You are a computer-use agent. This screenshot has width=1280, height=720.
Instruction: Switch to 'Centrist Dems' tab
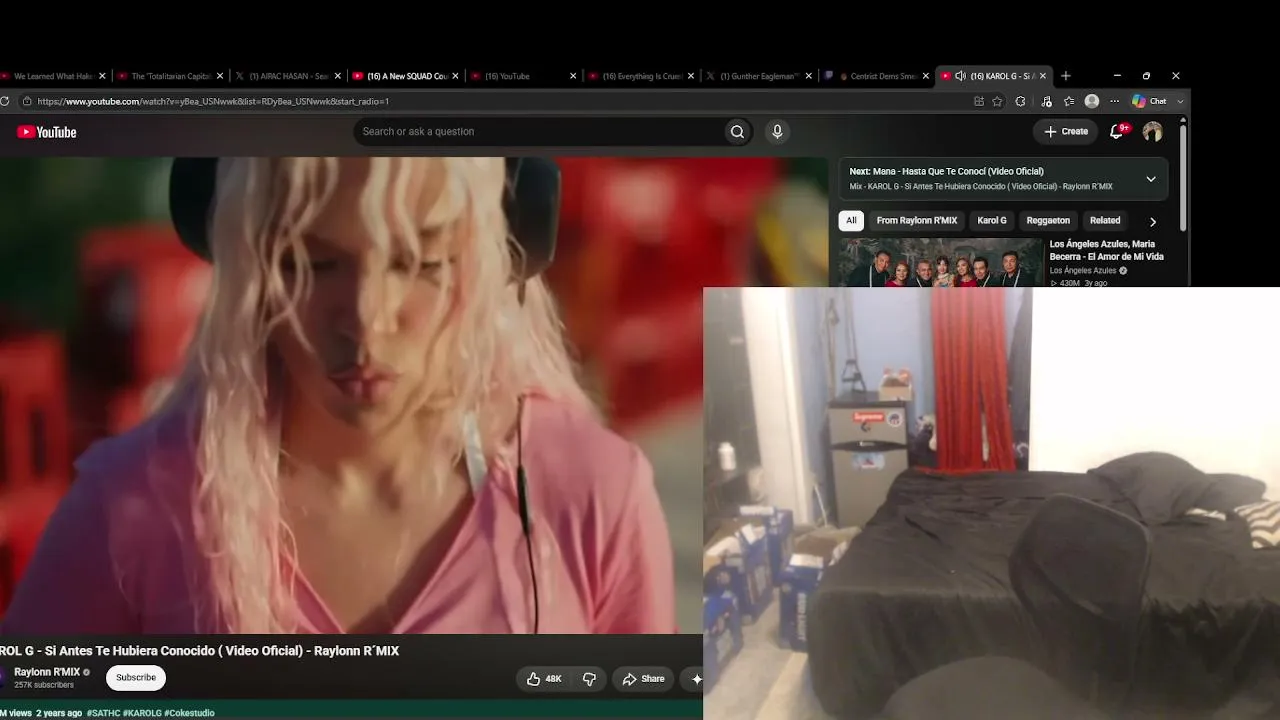tap(877, 76)
